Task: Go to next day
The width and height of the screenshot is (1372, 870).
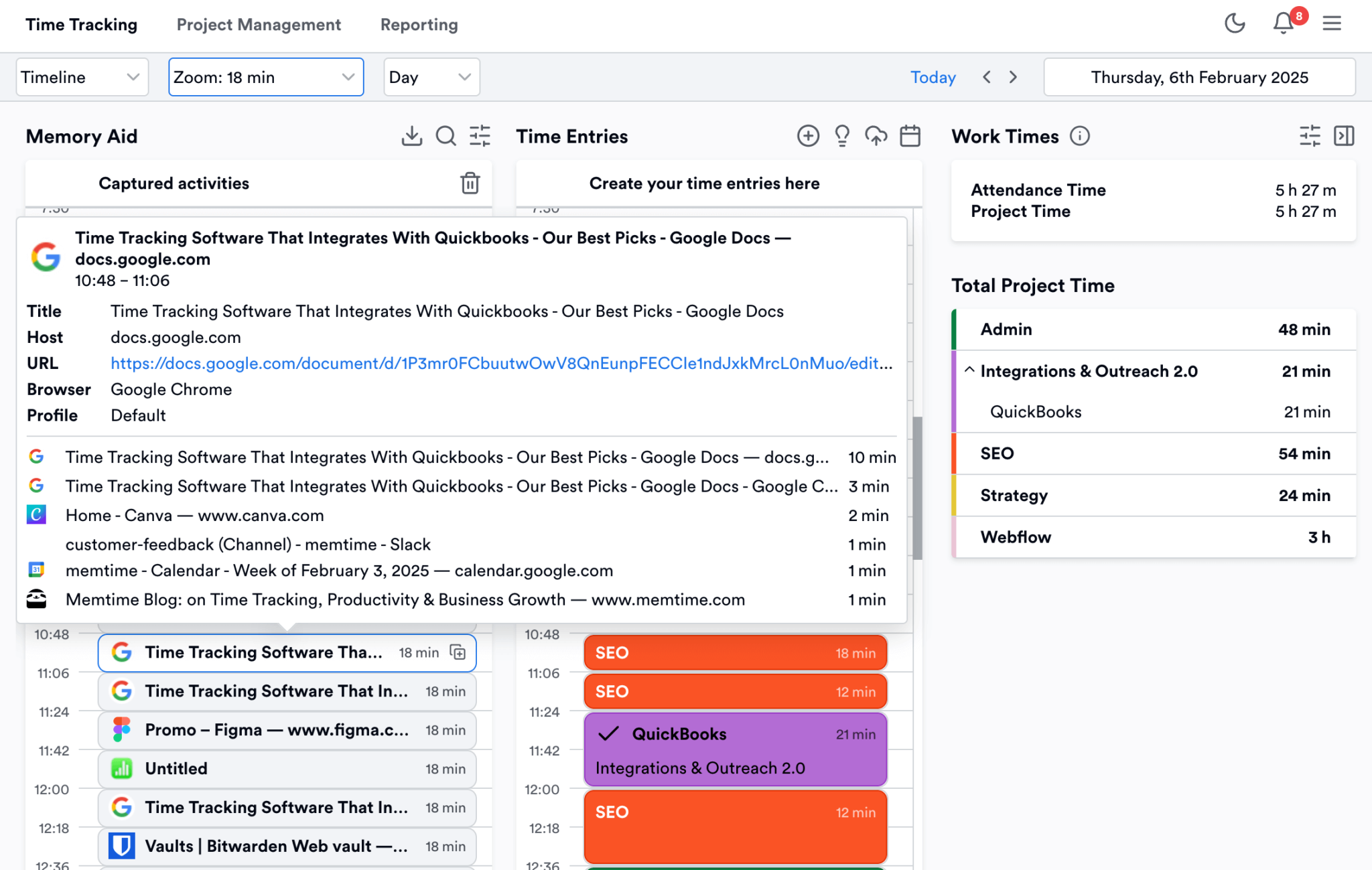Action: tap(1013, 77)
